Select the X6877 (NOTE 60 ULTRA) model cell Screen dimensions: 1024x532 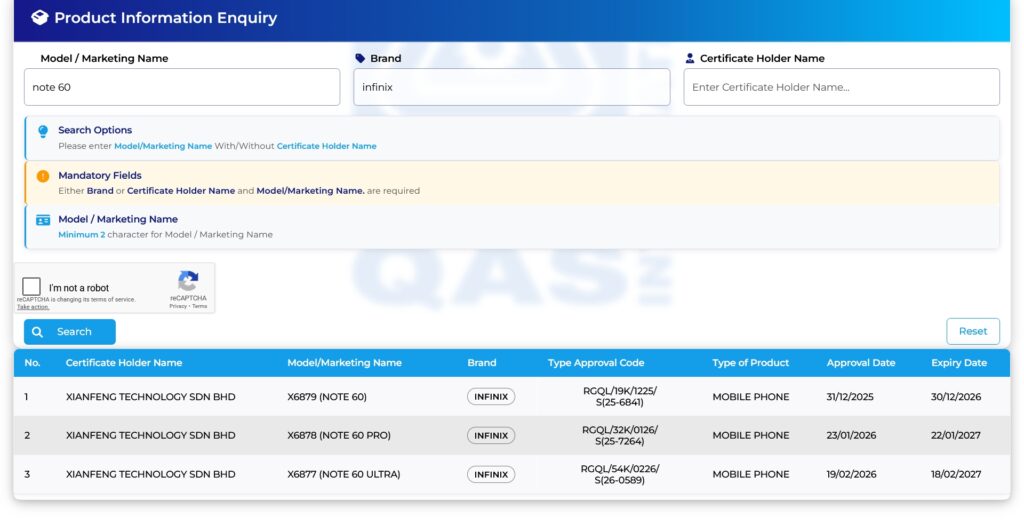pyautogui.click(x=343, y=475)
